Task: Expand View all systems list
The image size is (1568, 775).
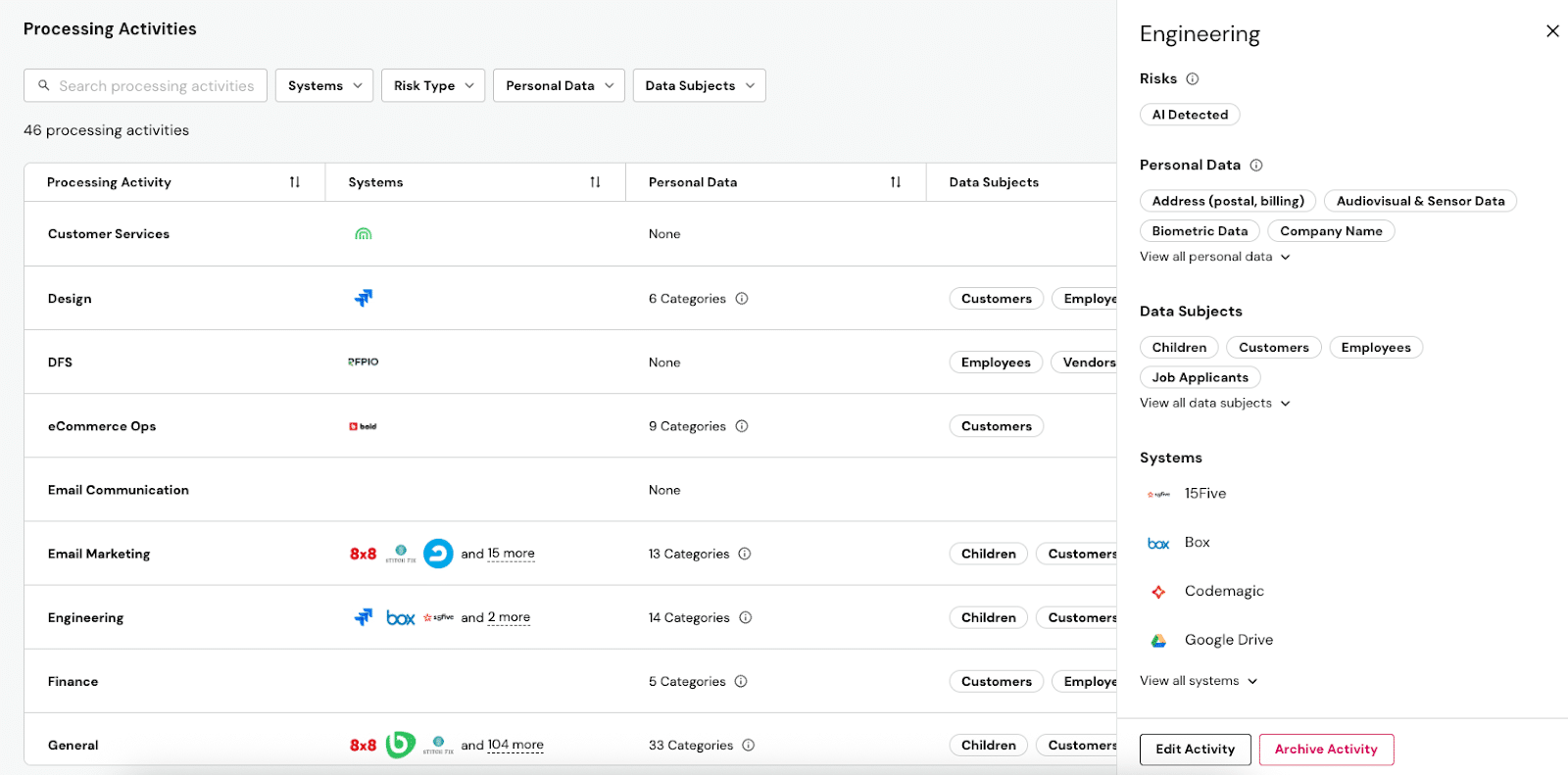Action: tap(1198, 681)
